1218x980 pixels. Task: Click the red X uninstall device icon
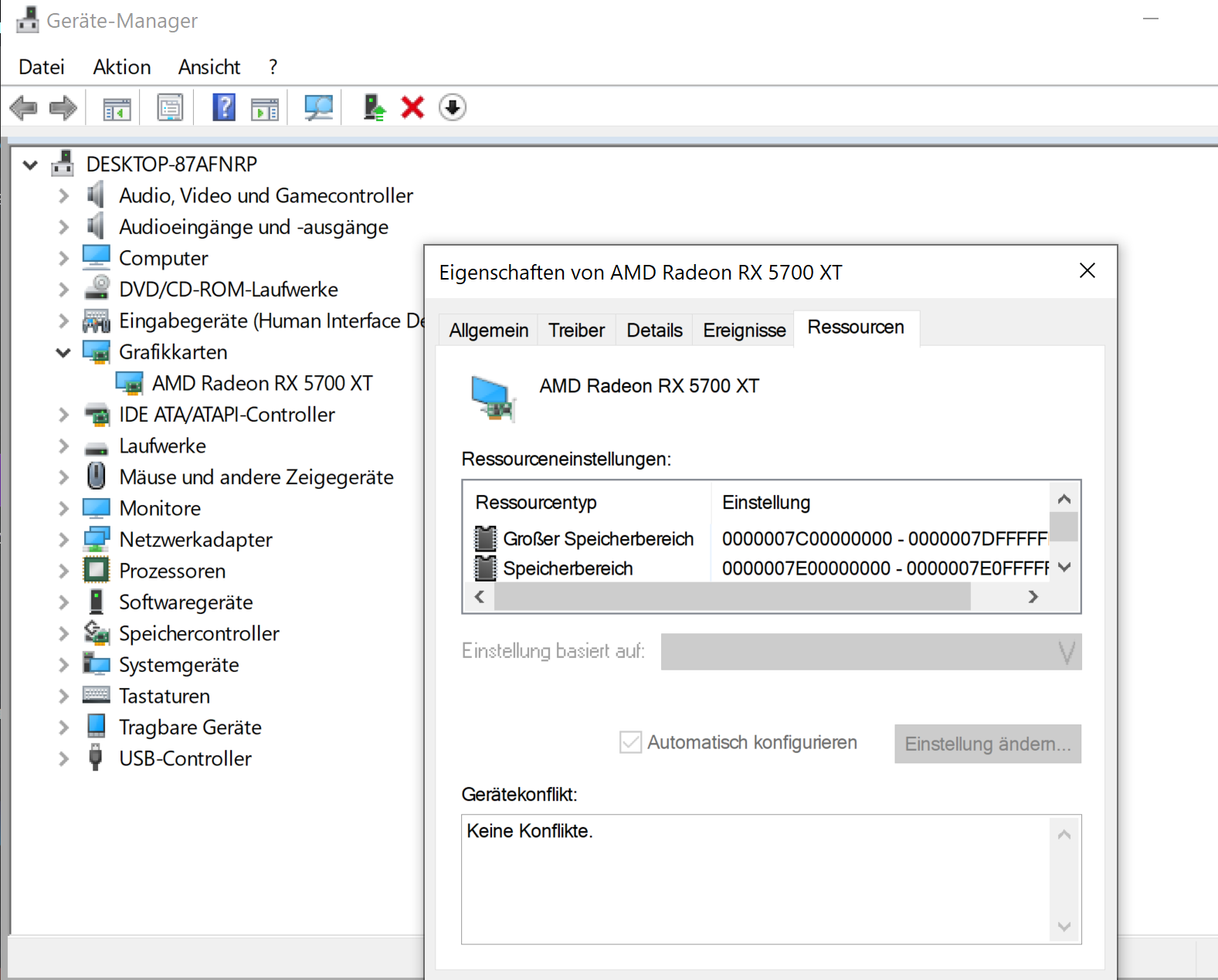click(x=413, y=107)
